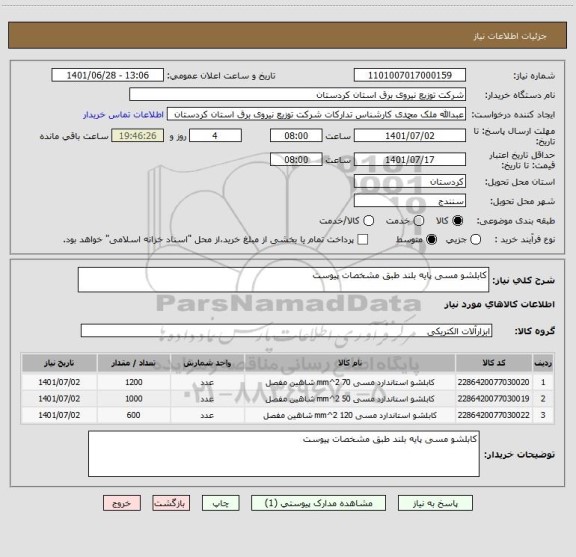Click the response deadline time 08:00 field
576x557 pixels.
pos(296,136)
